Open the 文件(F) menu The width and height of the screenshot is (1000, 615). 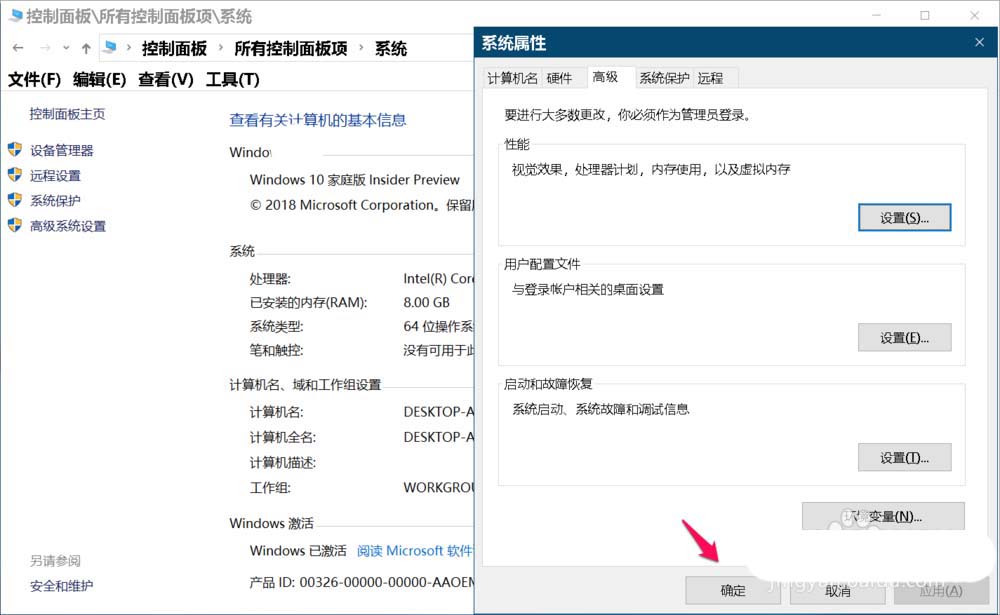[35, 80]
